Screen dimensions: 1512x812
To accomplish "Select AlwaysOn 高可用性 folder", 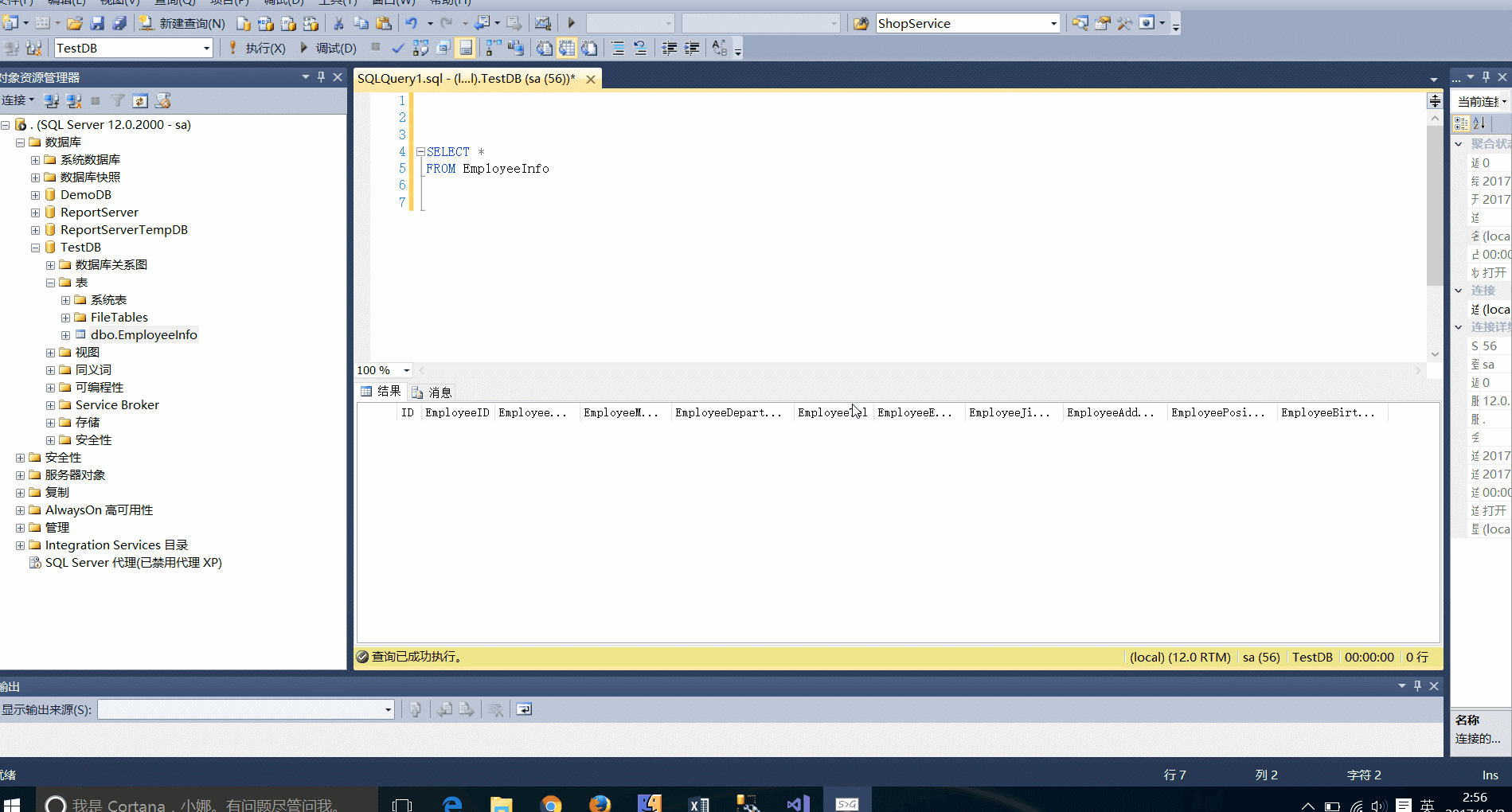I will tap(99, 510).
